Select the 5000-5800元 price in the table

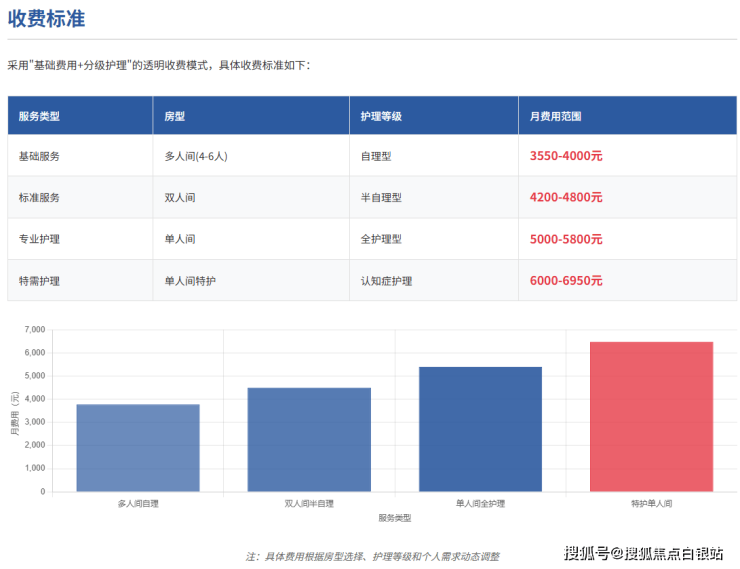point(566,240)
